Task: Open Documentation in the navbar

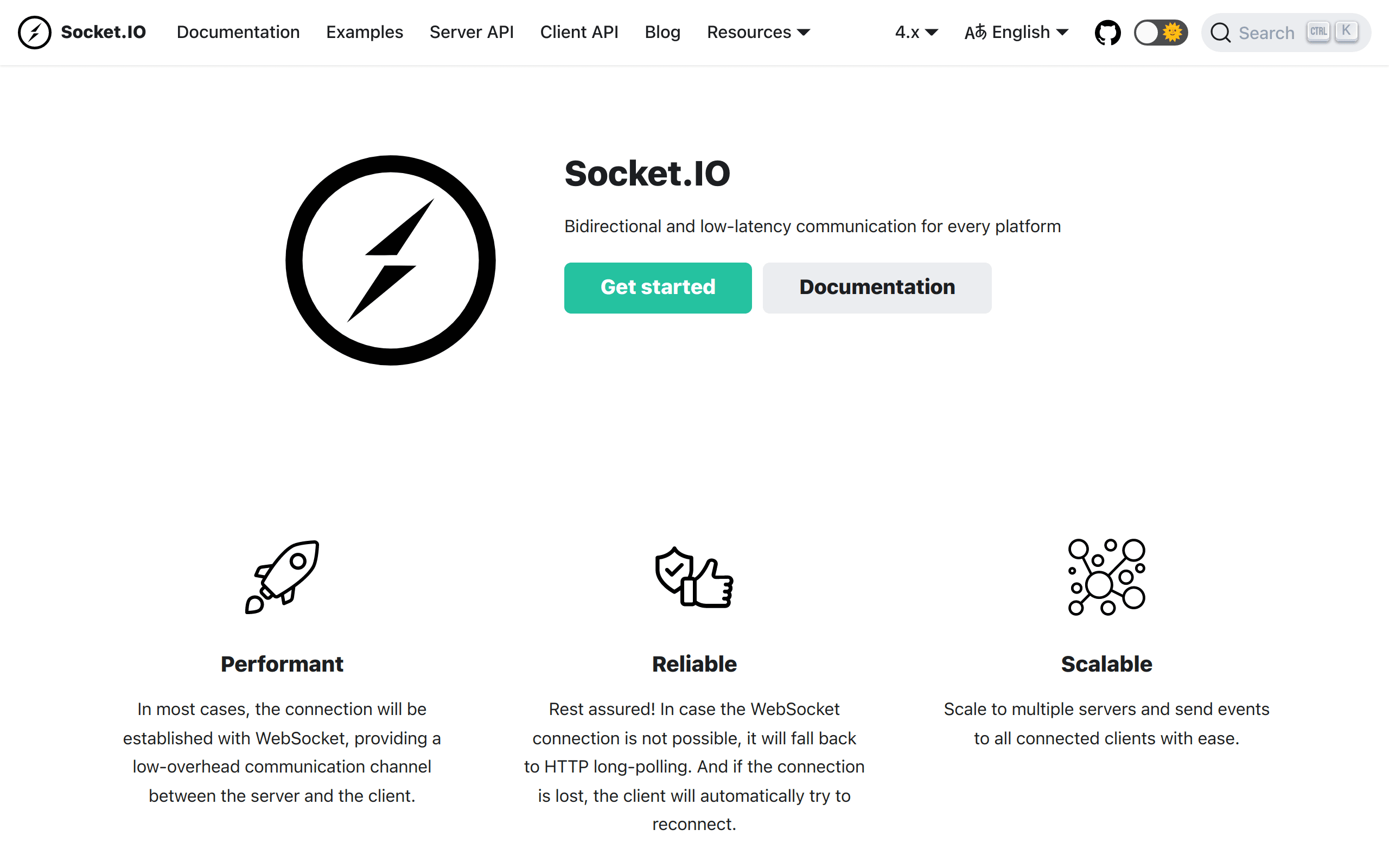Action: (x=238, y=32)
